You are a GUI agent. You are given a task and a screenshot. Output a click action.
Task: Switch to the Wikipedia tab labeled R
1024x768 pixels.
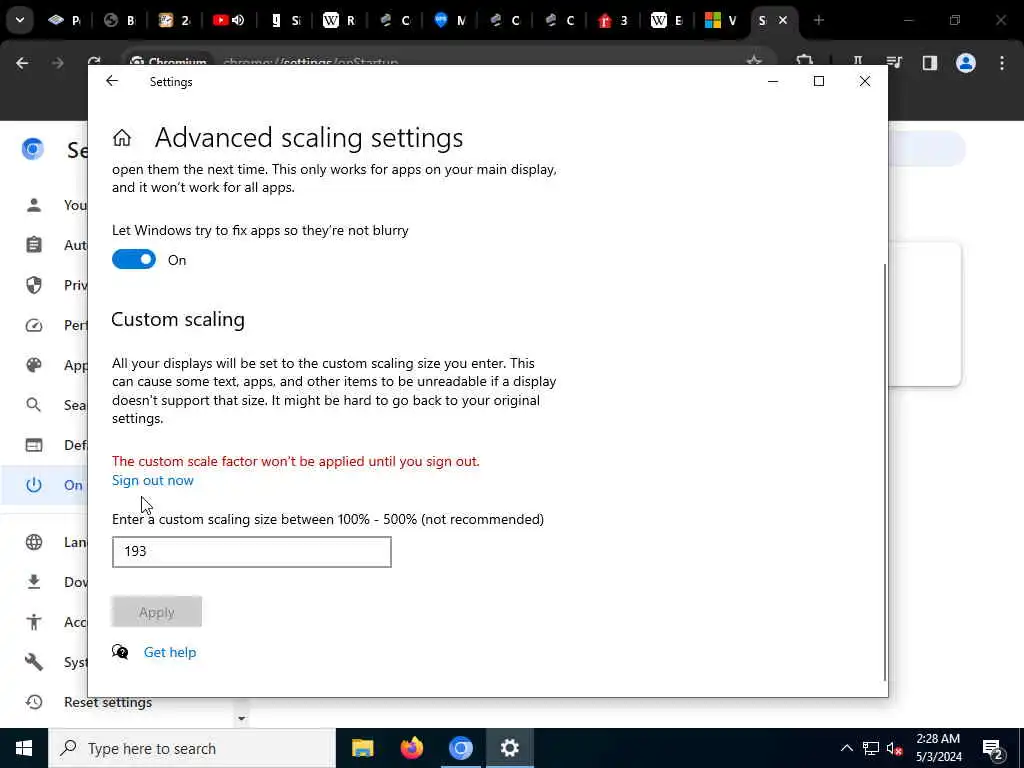pyautogui.click(x=339, y=20)
